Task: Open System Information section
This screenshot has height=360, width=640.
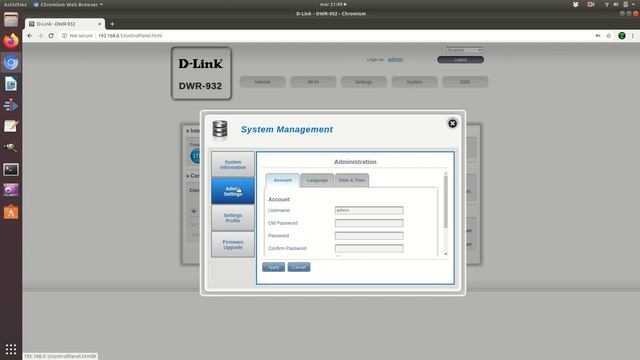Action: pyautogui.click(x=233, y=164)
